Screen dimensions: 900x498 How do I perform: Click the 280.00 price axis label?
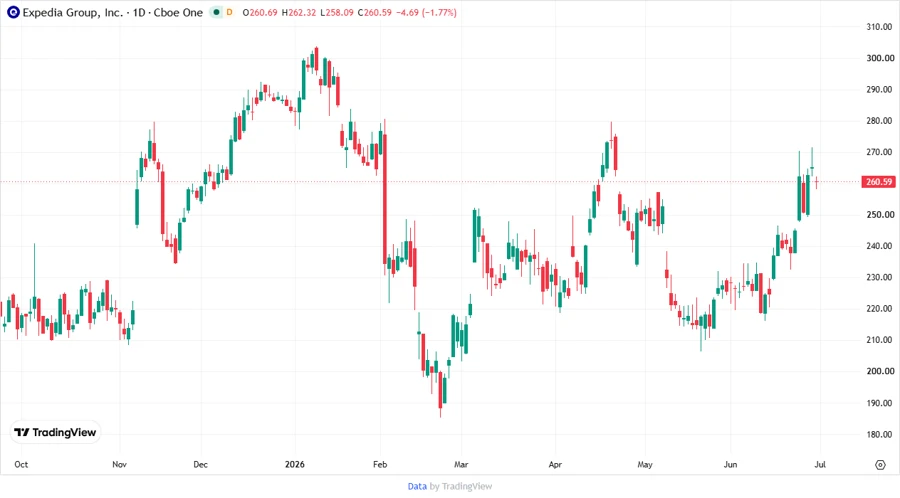click(x=880, y=120)
